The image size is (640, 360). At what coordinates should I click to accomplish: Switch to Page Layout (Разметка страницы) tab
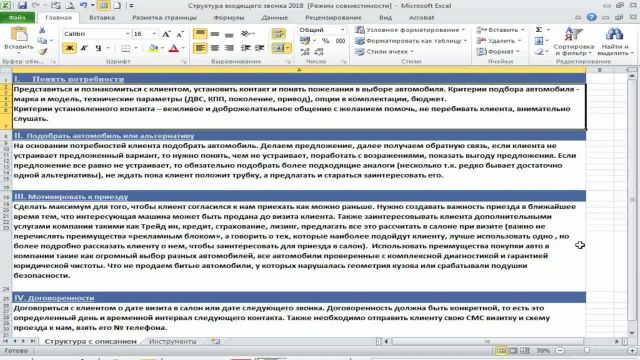(x=164, y=18)
